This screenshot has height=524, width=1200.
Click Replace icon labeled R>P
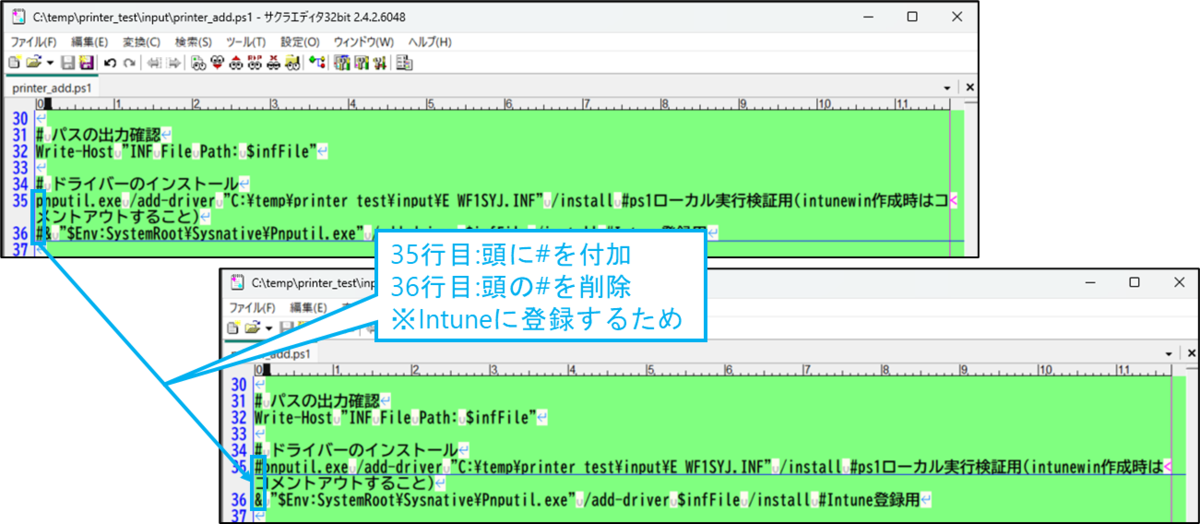[255, 63]
